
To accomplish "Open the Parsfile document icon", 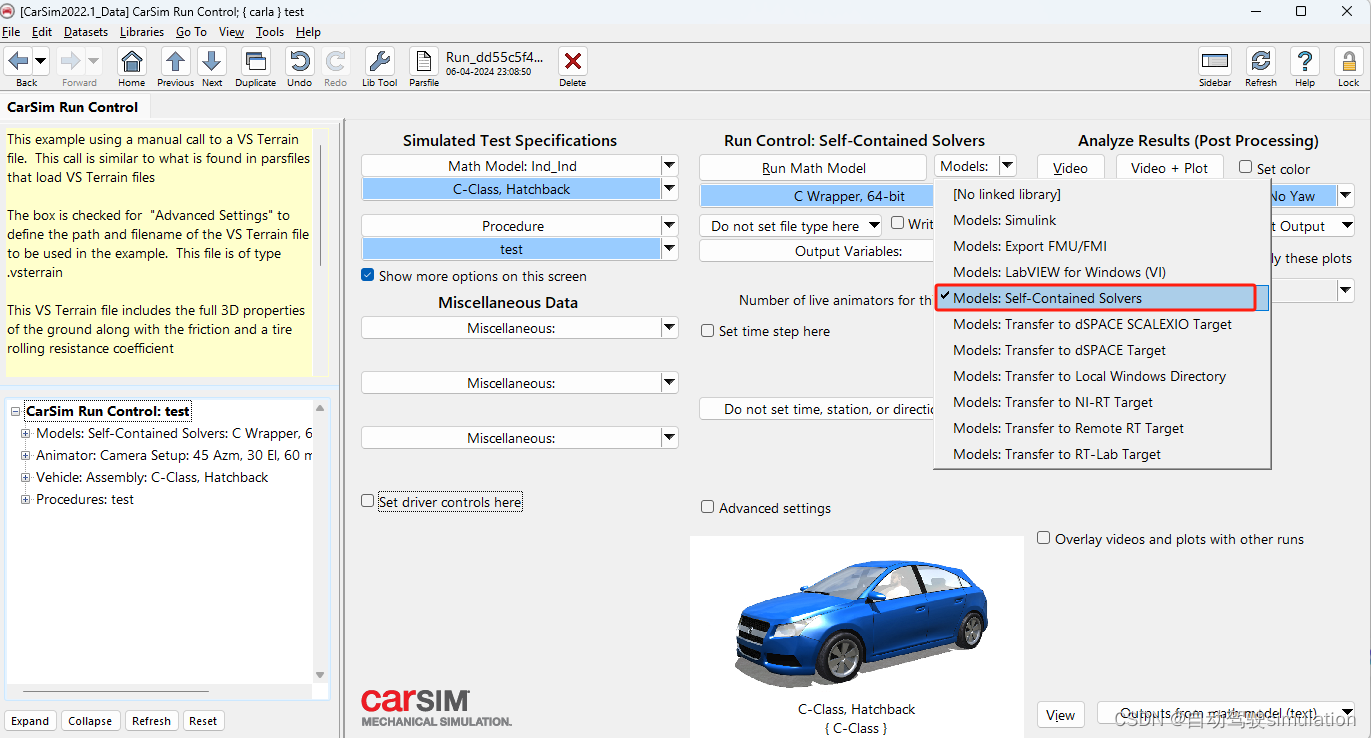I will pos(423,60).
